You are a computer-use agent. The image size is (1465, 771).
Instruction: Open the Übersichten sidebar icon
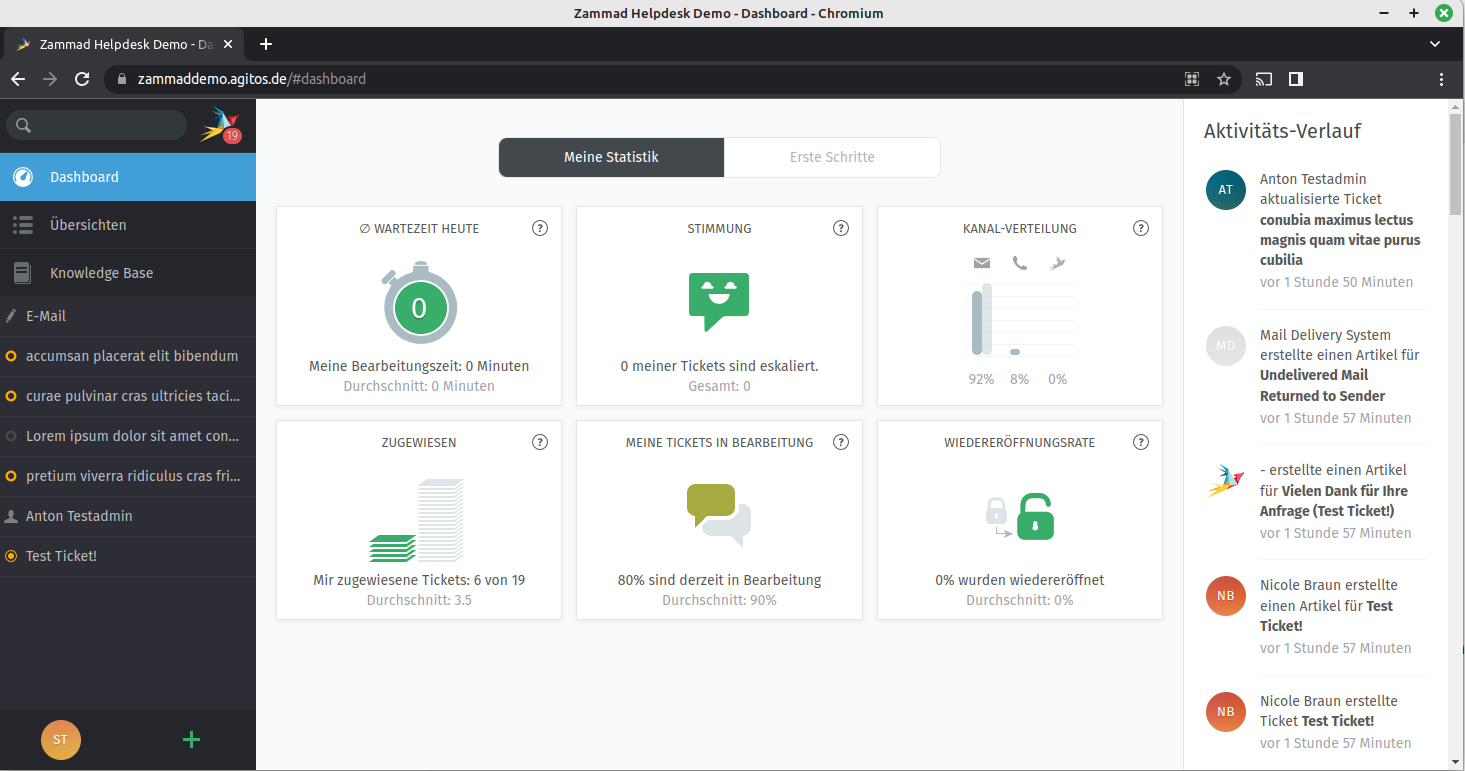coord(22,224)
